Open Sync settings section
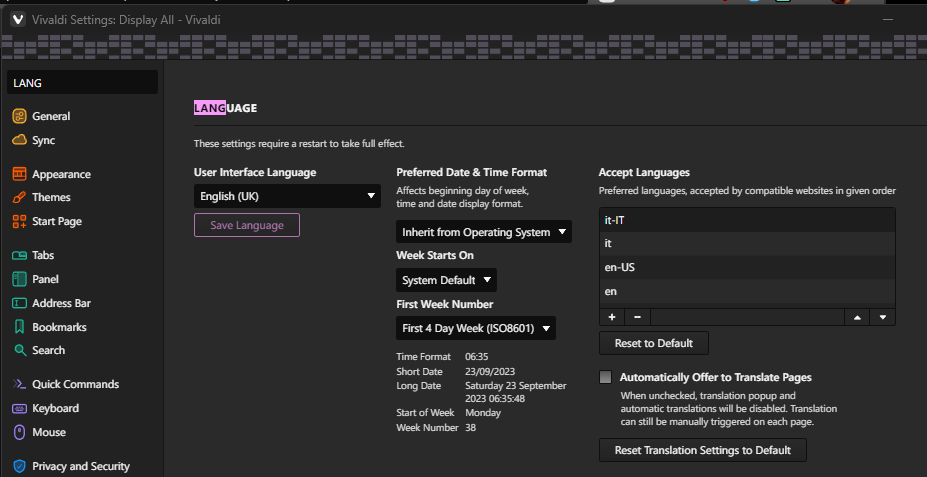The width and height of the screenshot is (927, 477). (44, 140)
